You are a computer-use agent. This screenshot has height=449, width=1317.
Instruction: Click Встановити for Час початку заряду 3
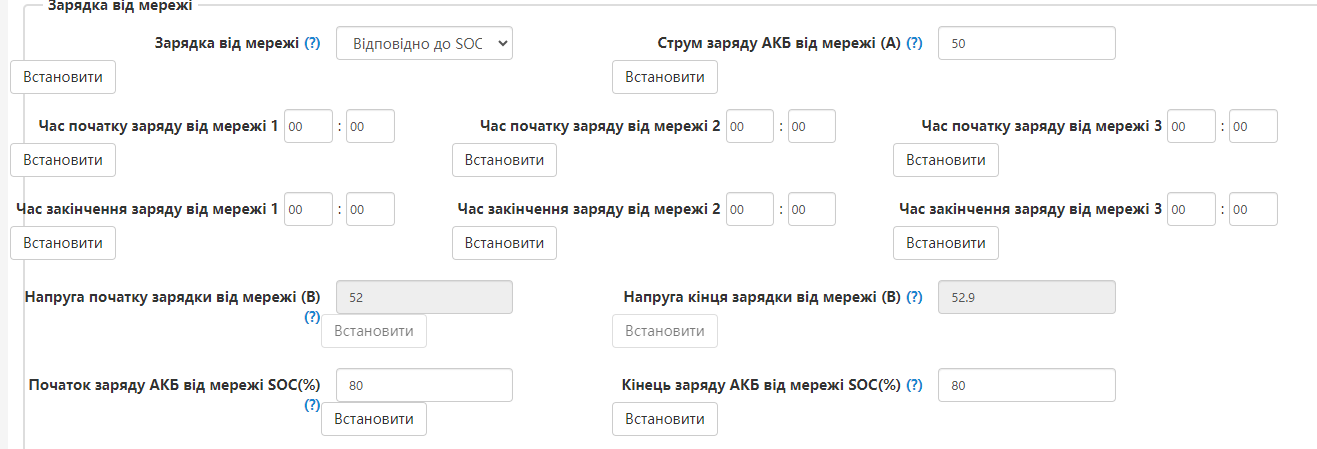coord(946,160)
